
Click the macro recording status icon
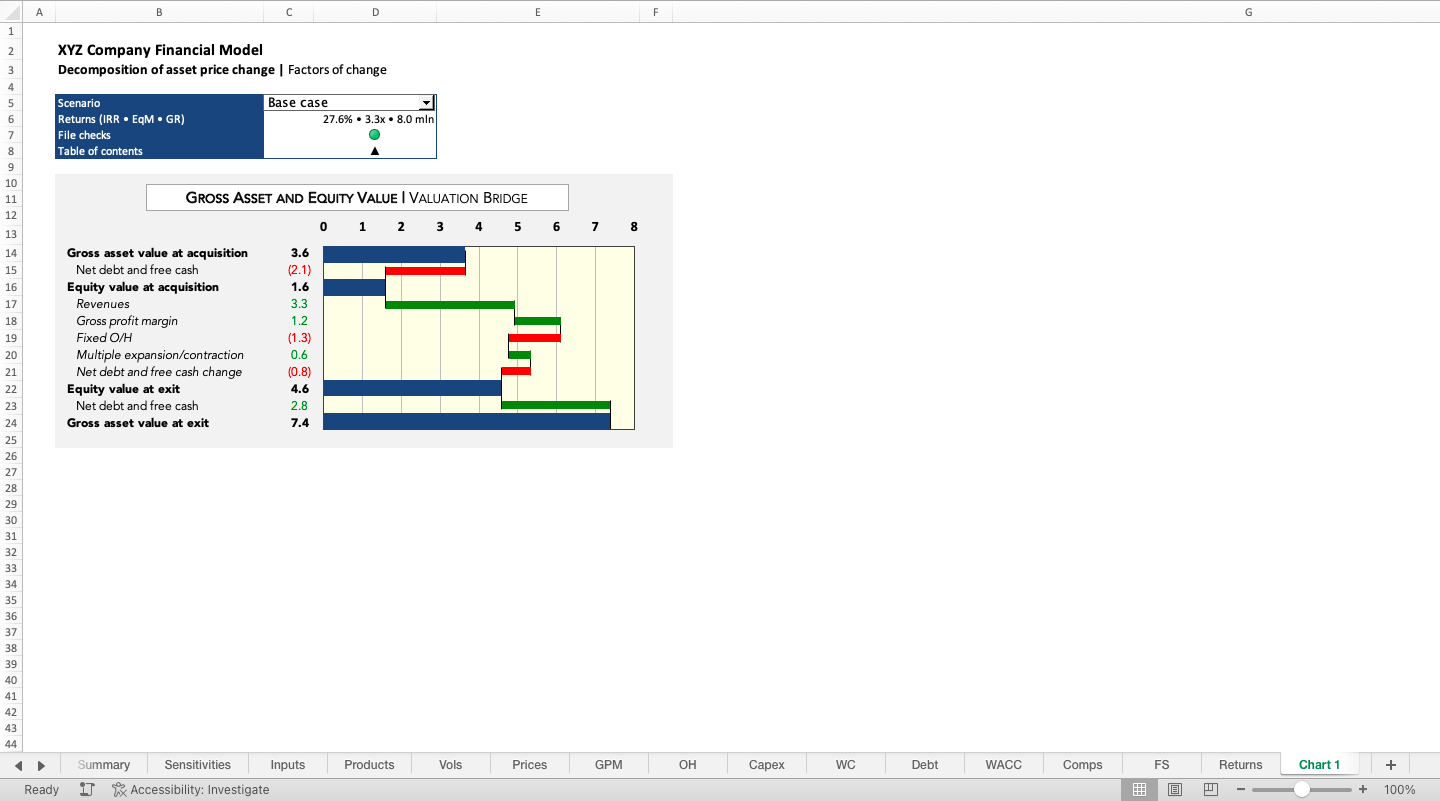[87, 789]
